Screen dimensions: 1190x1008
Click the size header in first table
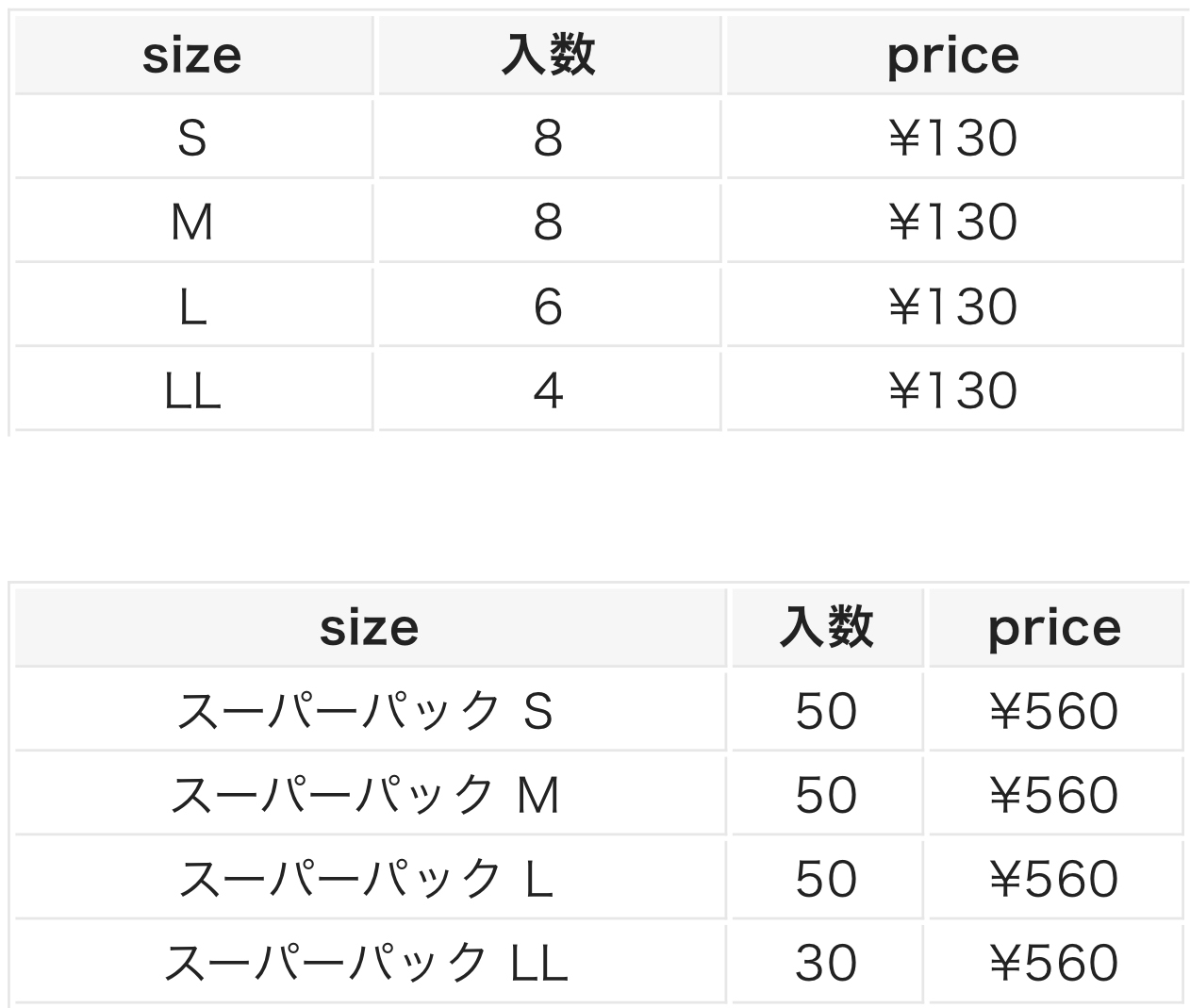(x=192, y=56)
